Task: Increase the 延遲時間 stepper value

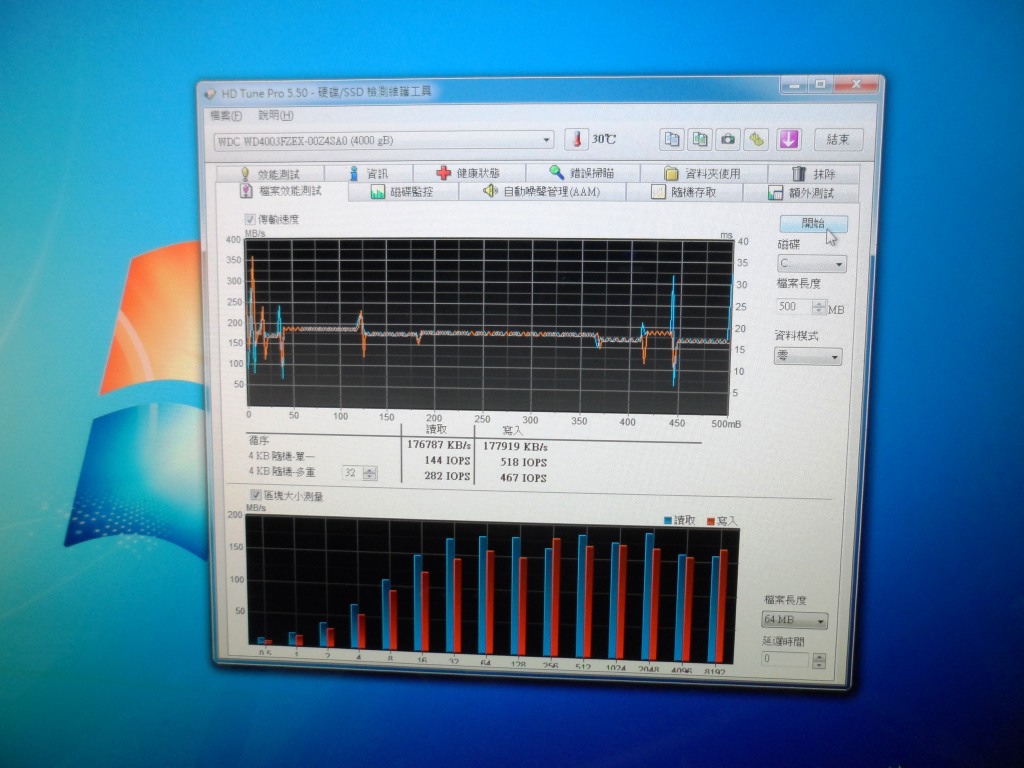Action: (x=818, y=656)
